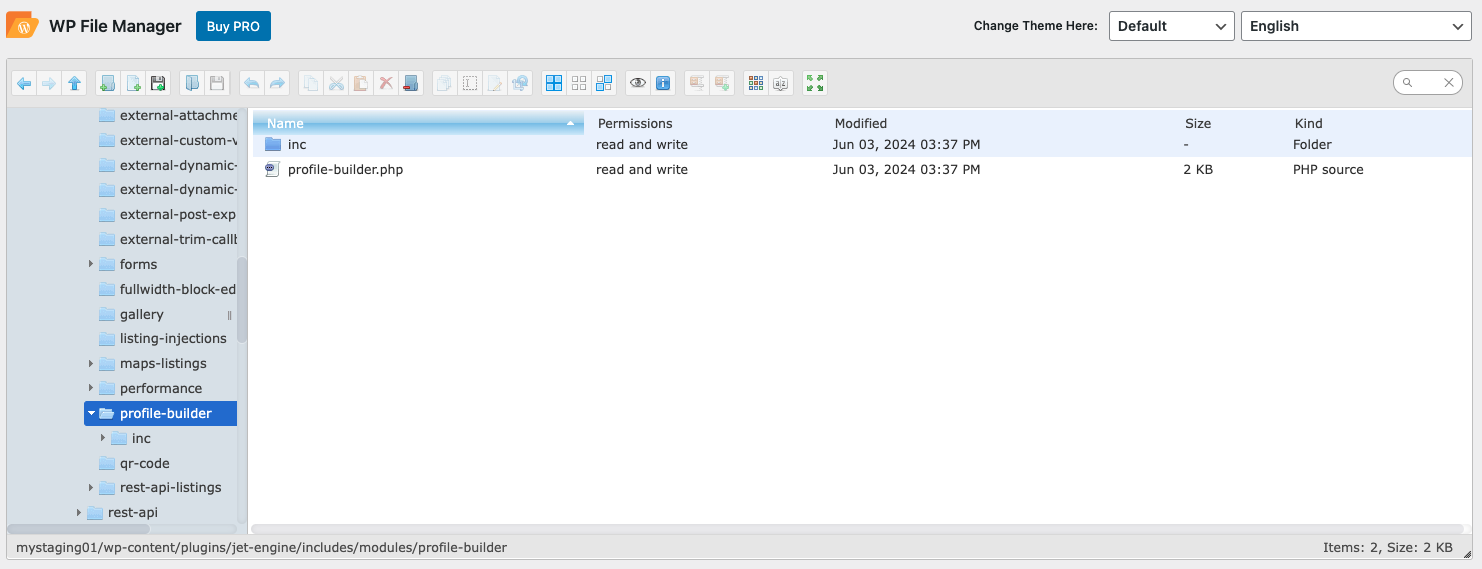Click the Redo toolbar icon
The width and height of the screenshot is (1482, 569).
[277, 84]
